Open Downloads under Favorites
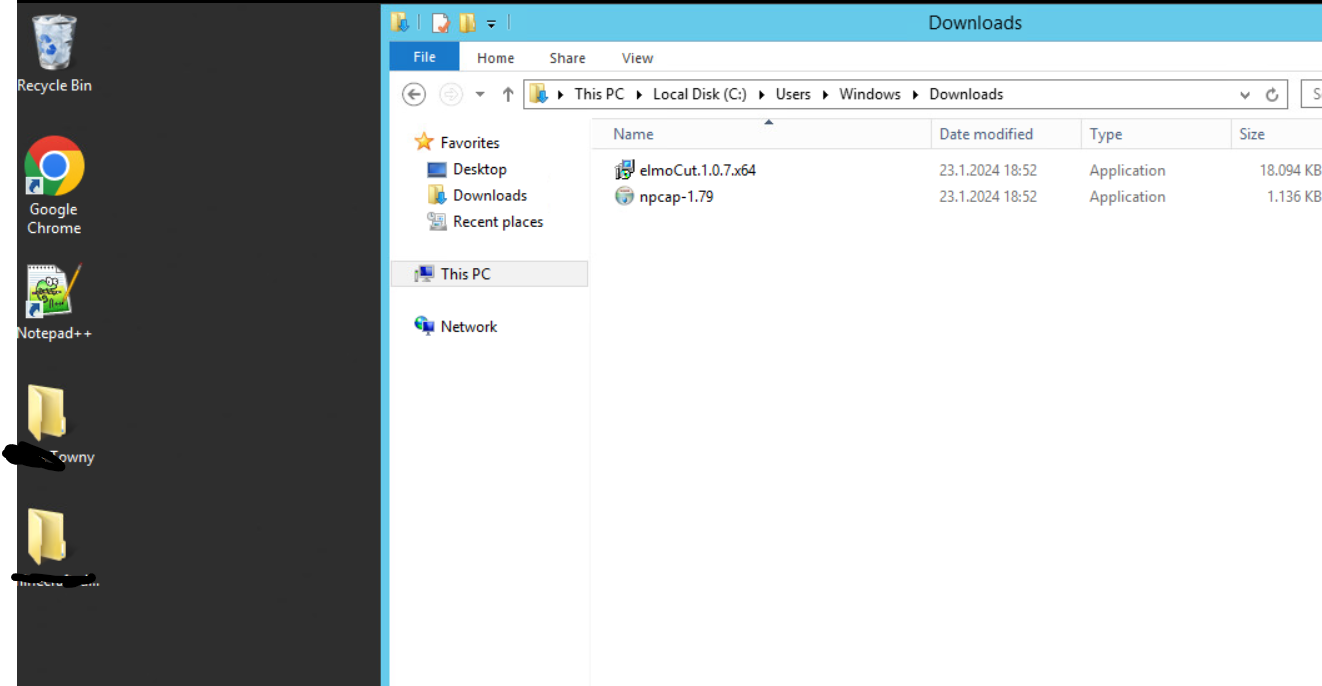Image resolution: width=1322 pixels, height=686 pixels. [x=490, y=195]
